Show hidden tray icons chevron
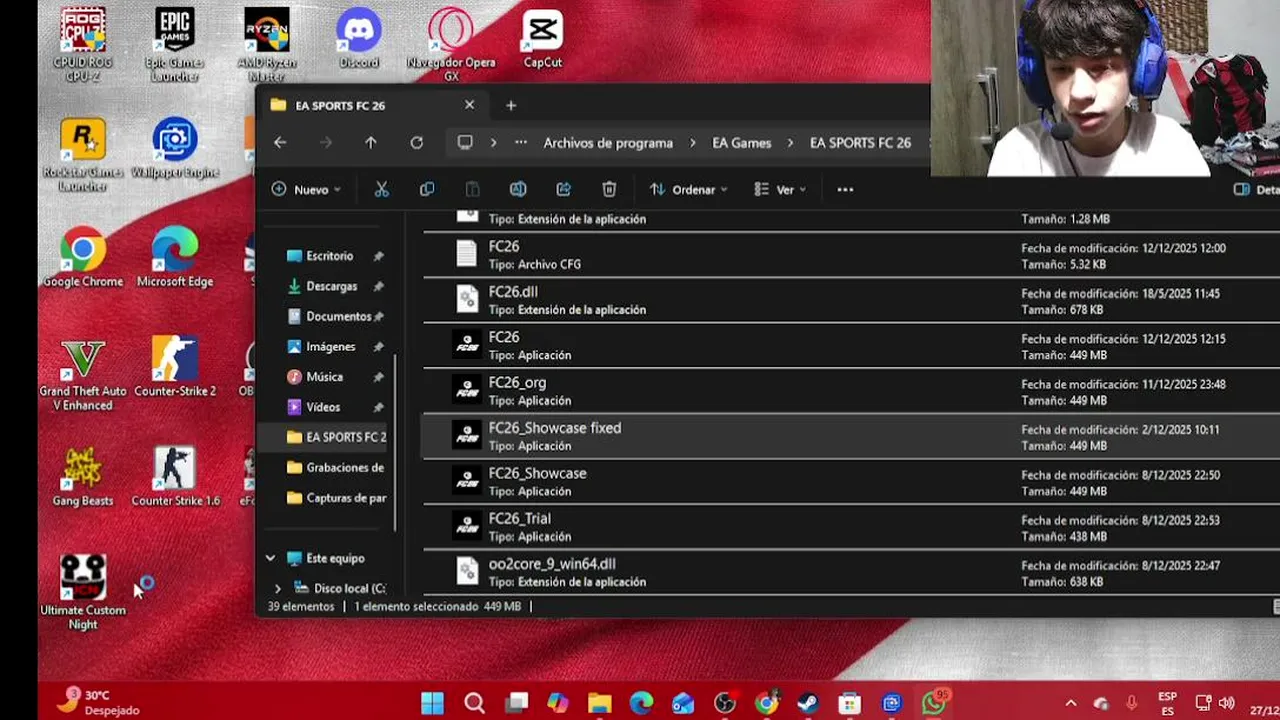 (1070, 703)
